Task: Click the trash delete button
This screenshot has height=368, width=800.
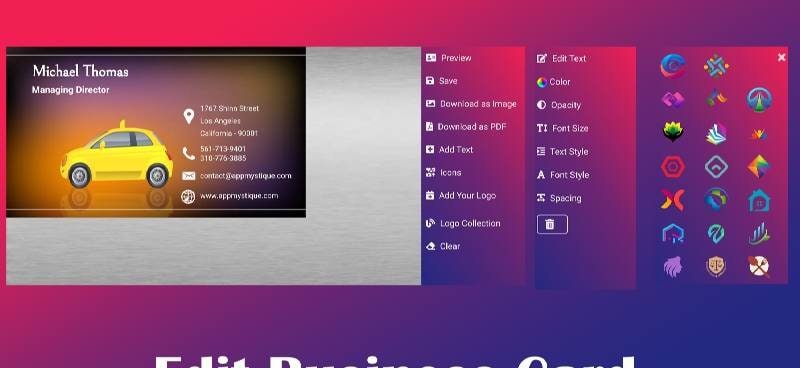Action: pyautogui.click(x=552, y=224)
